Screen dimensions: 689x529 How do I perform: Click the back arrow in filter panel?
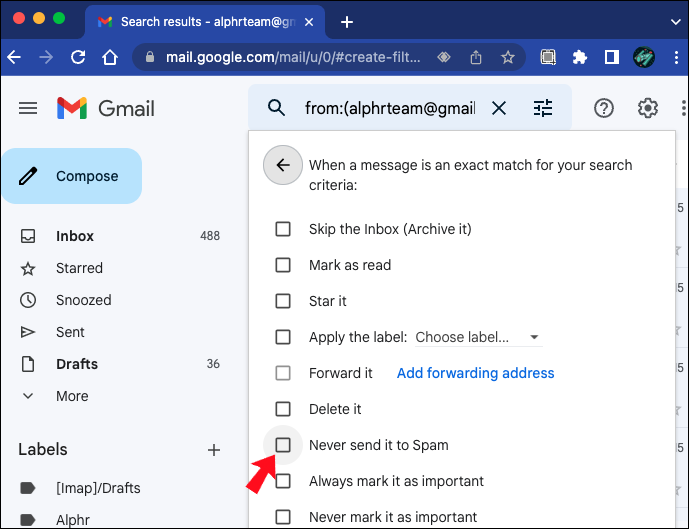pyautogui.click(x=283, y=165)
